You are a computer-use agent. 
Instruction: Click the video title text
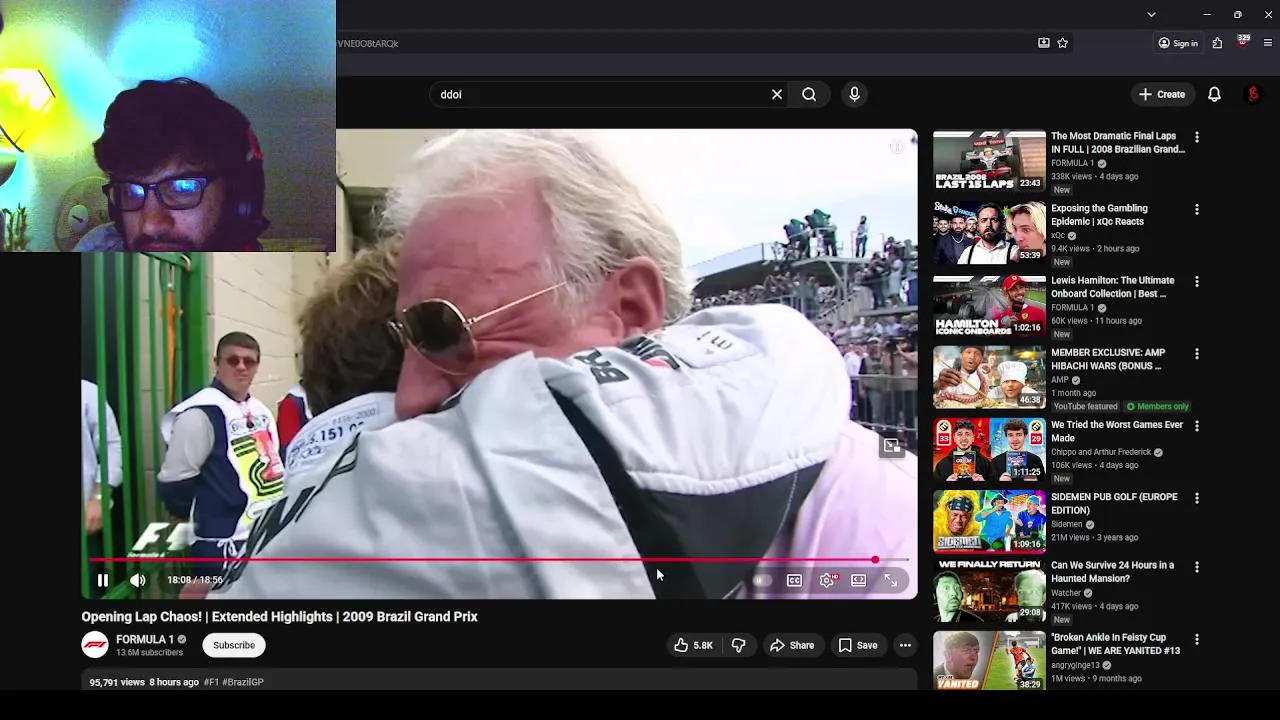tap(280, 617)
